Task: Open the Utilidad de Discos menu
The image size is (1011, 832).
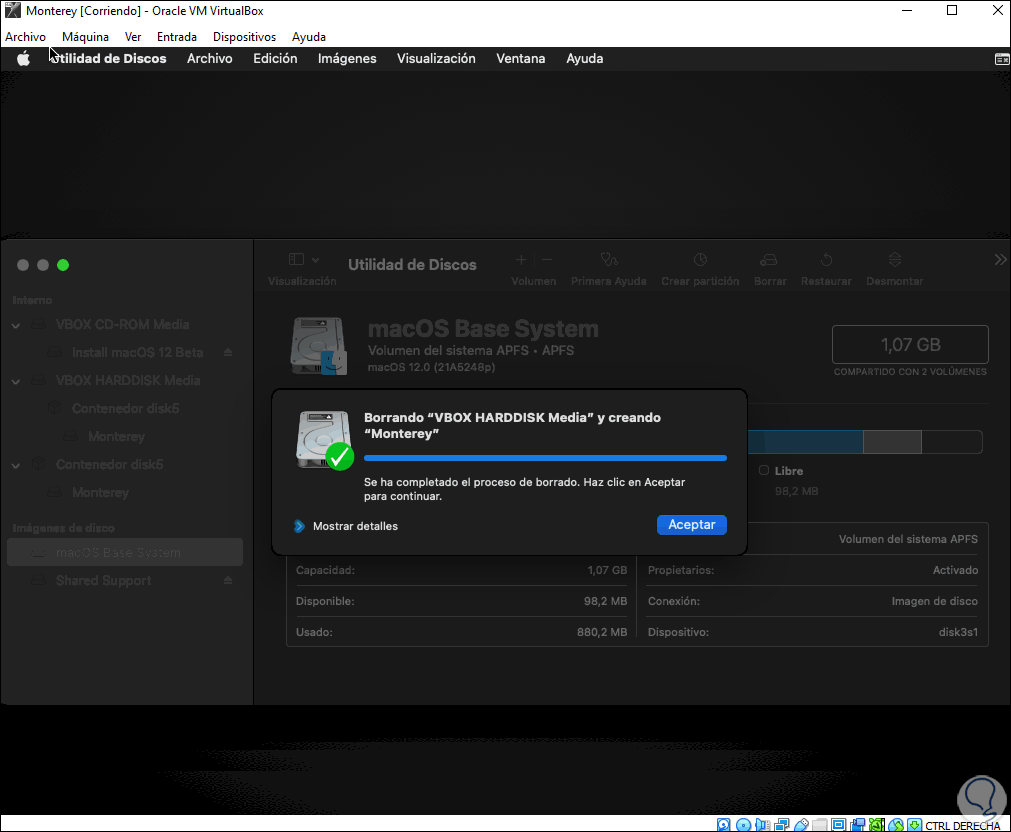Action: click(108, 59)
